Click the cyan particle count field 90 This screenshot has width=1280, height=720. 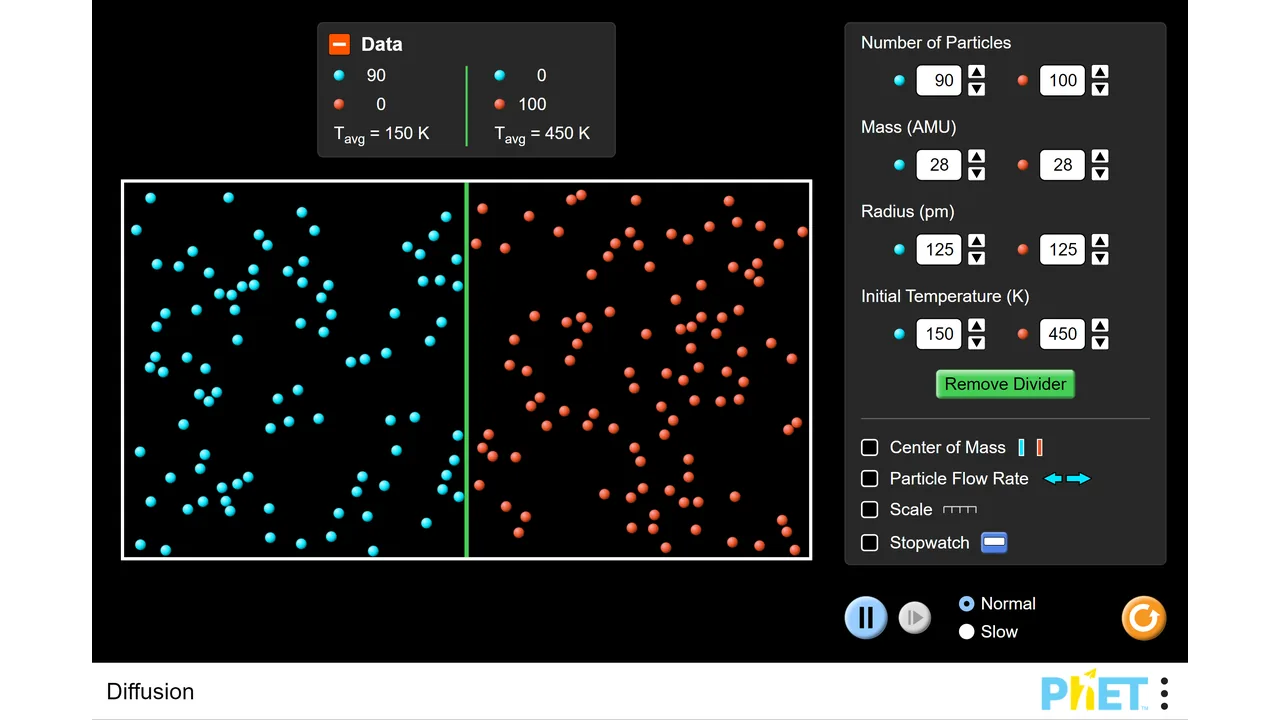tap(939, 80)
